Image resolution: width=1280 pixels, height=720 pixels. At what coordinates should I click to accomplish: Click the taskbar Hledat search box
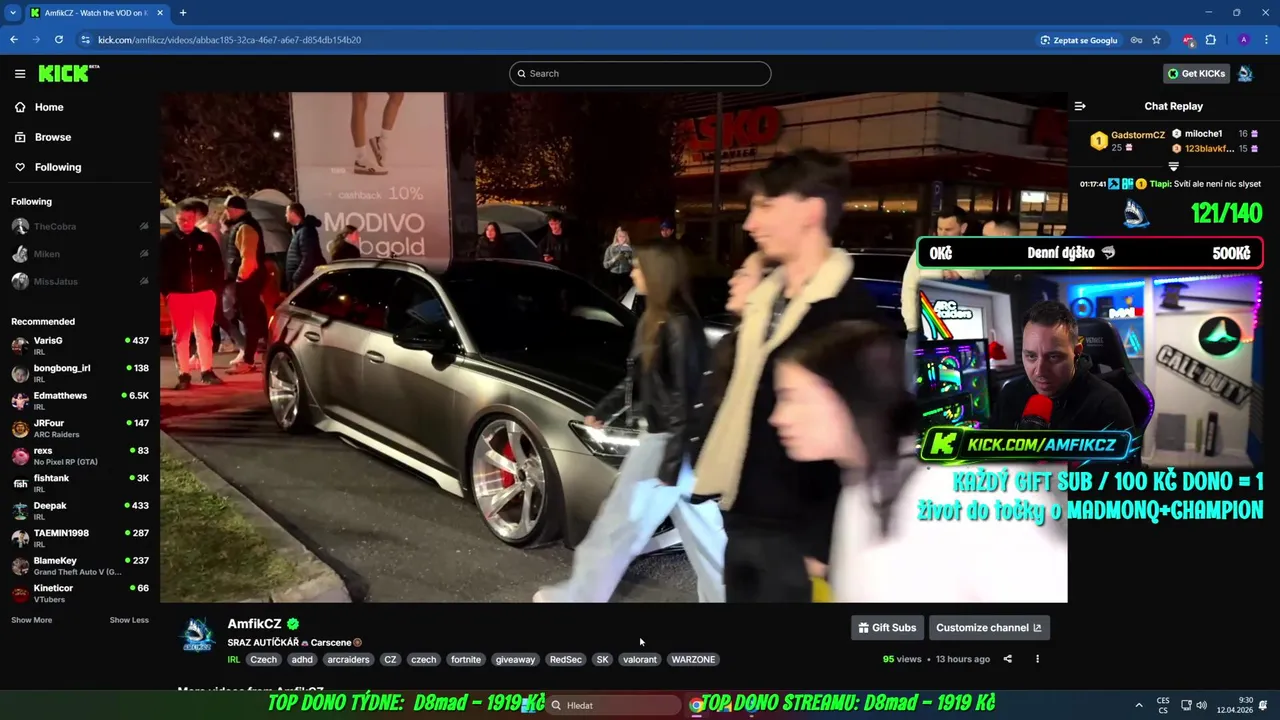[x=614, y=706]
